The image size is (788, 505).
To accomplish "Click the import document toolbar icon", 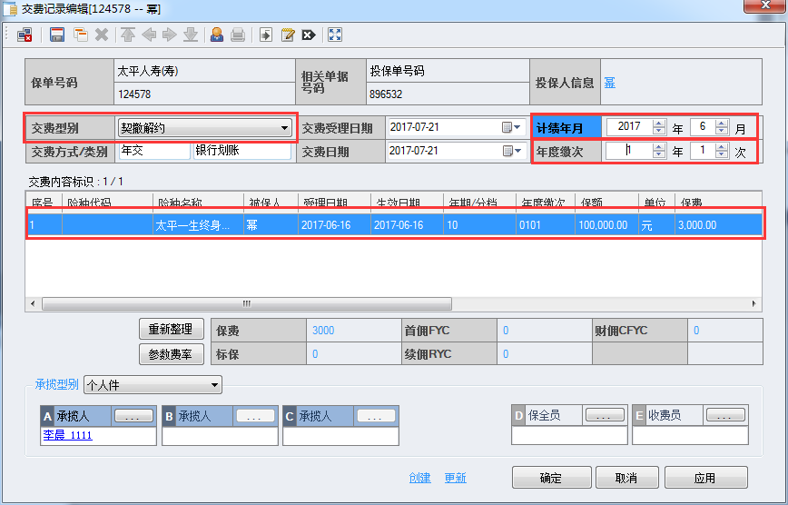I will [266, 35].
